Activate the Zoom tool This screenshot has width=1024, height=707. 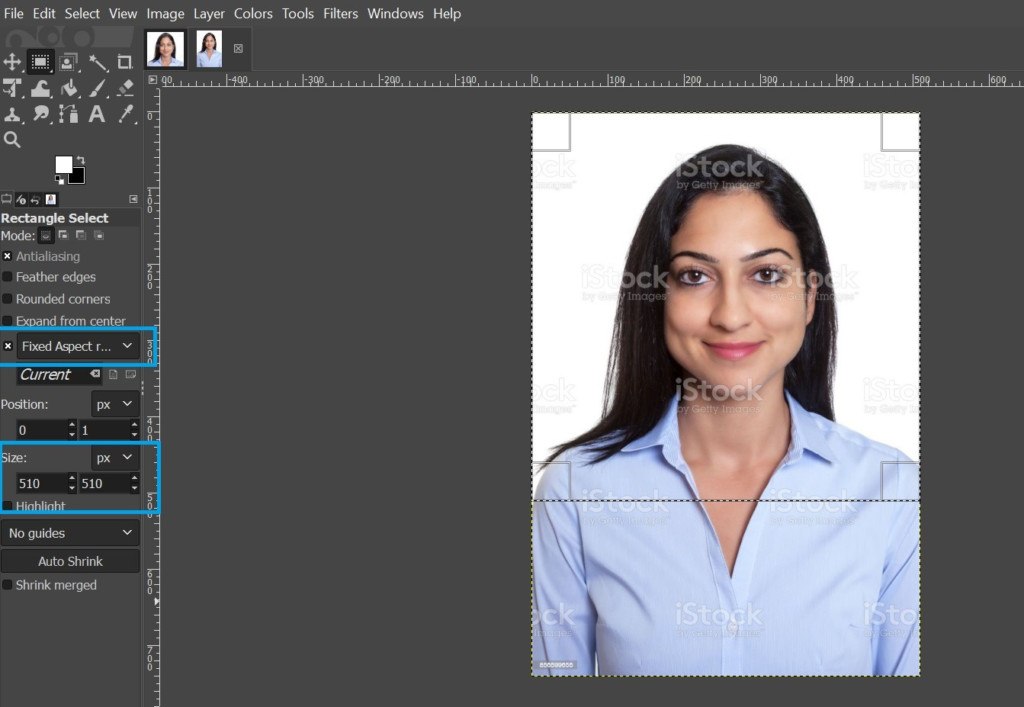tap(13, 139)
